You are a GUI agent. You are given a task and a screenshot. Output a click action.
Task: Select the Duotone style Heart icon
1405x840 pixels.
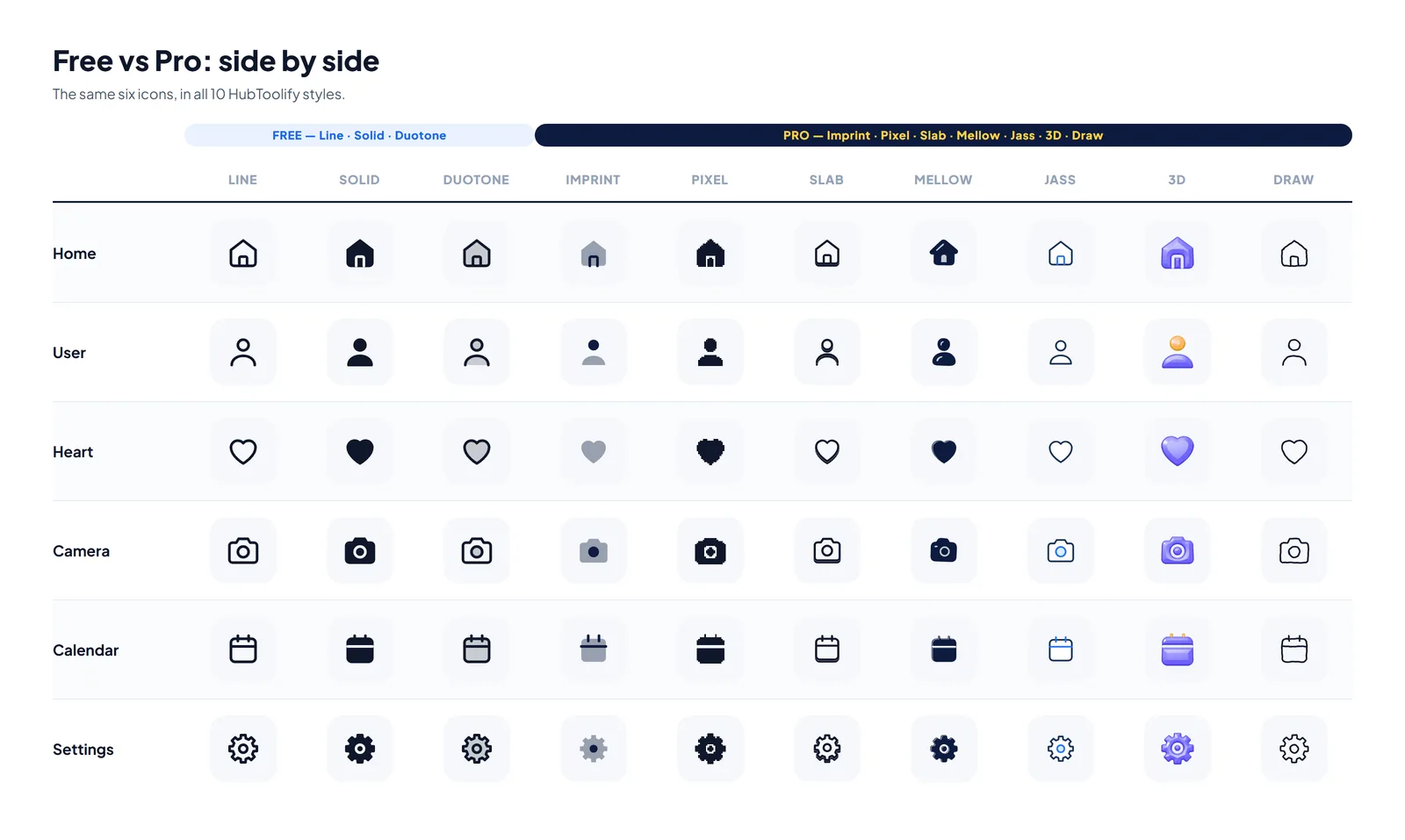(477, 451)
